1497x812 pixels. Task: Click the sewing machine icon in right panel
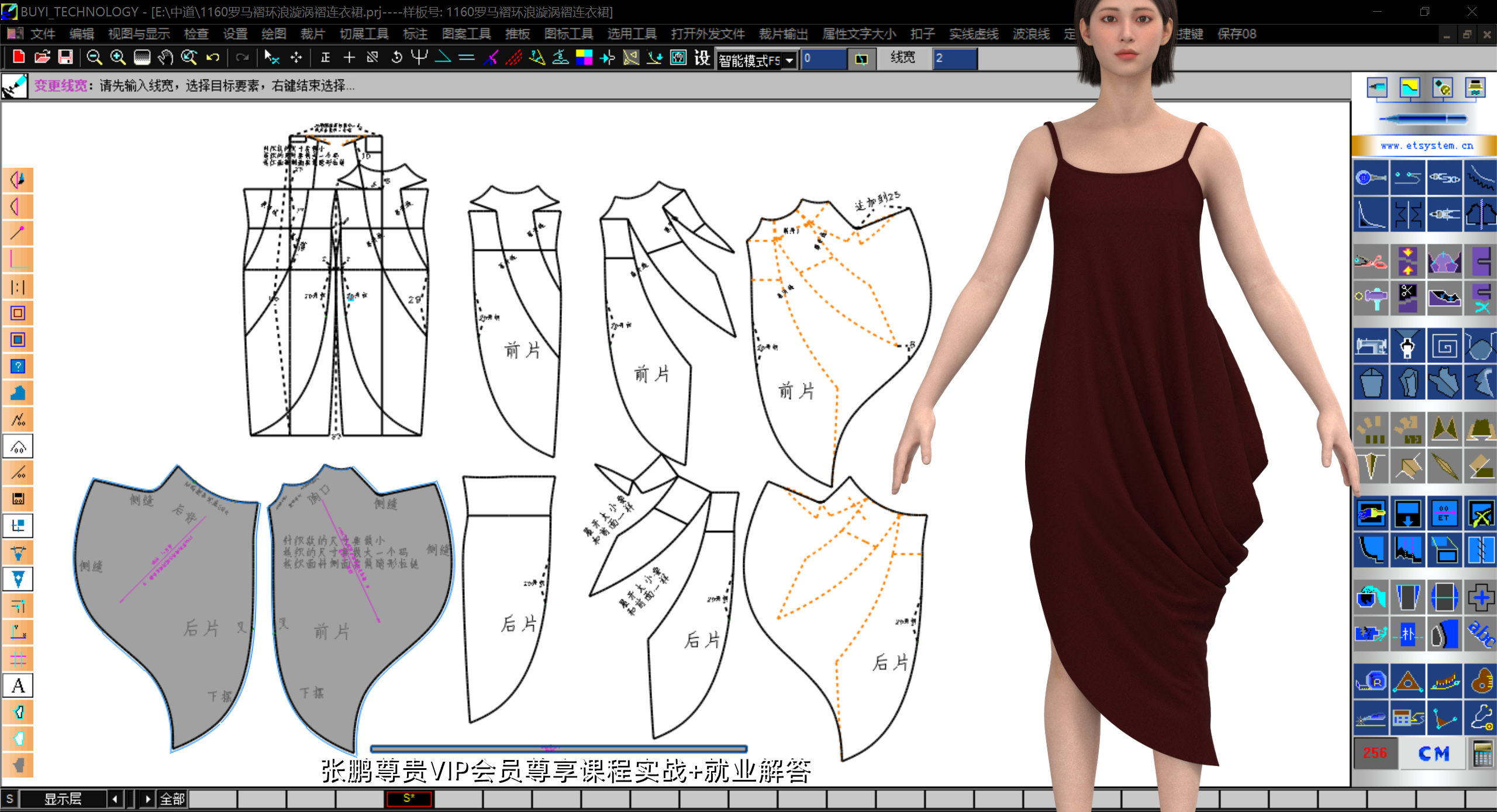pos(1371,346)
